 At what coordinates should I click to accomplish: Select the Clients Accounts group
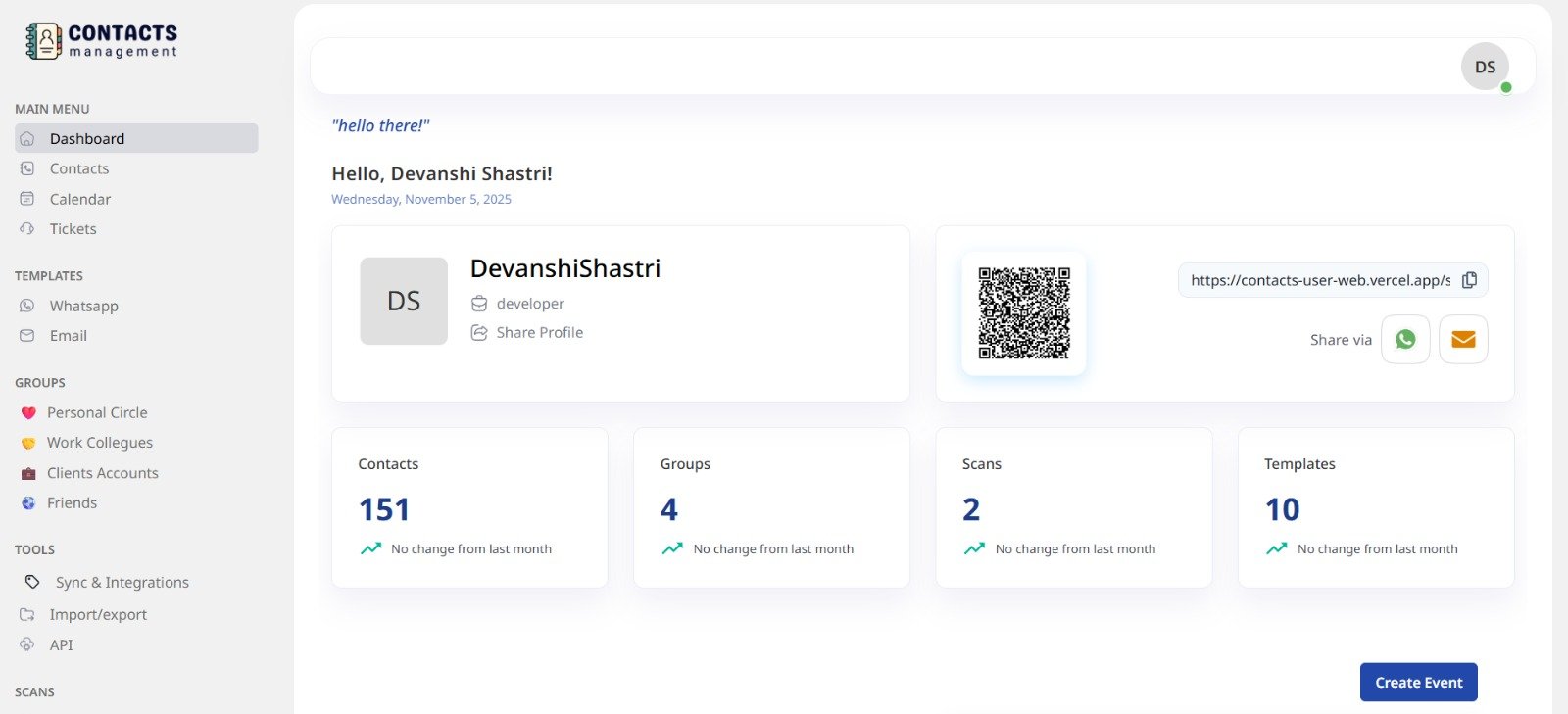103,473
